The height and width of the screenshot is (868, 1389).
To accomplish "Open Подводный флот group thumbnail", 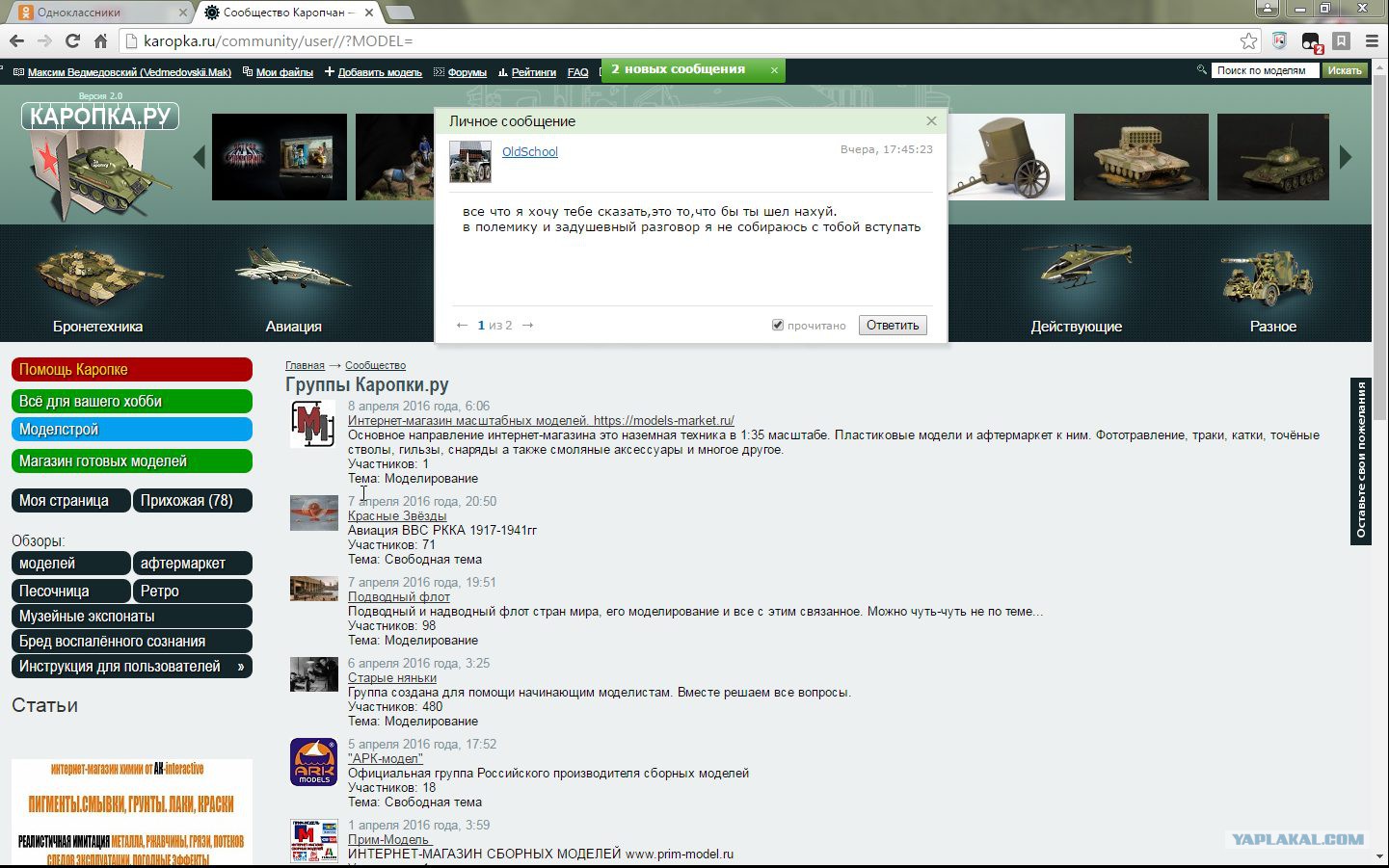I will (x=314, y=589).
